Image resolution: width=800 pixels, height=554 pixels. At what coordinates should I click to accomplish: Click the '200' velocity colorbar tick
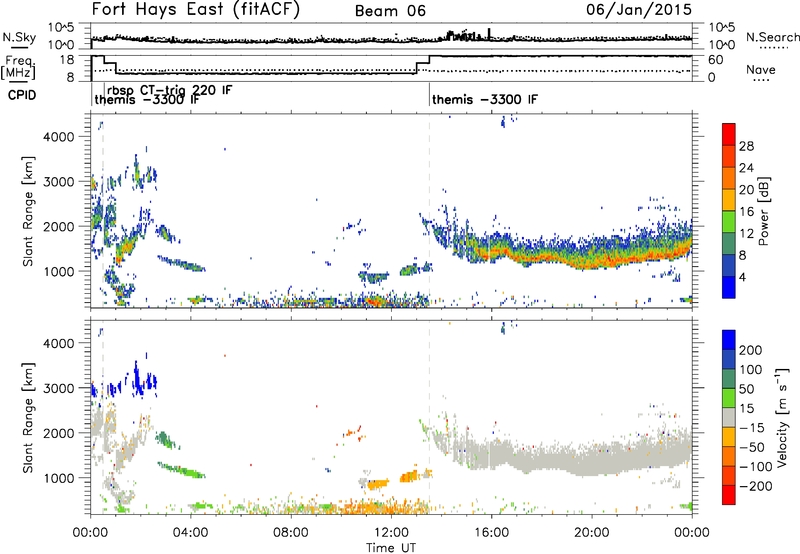point(751,350)
